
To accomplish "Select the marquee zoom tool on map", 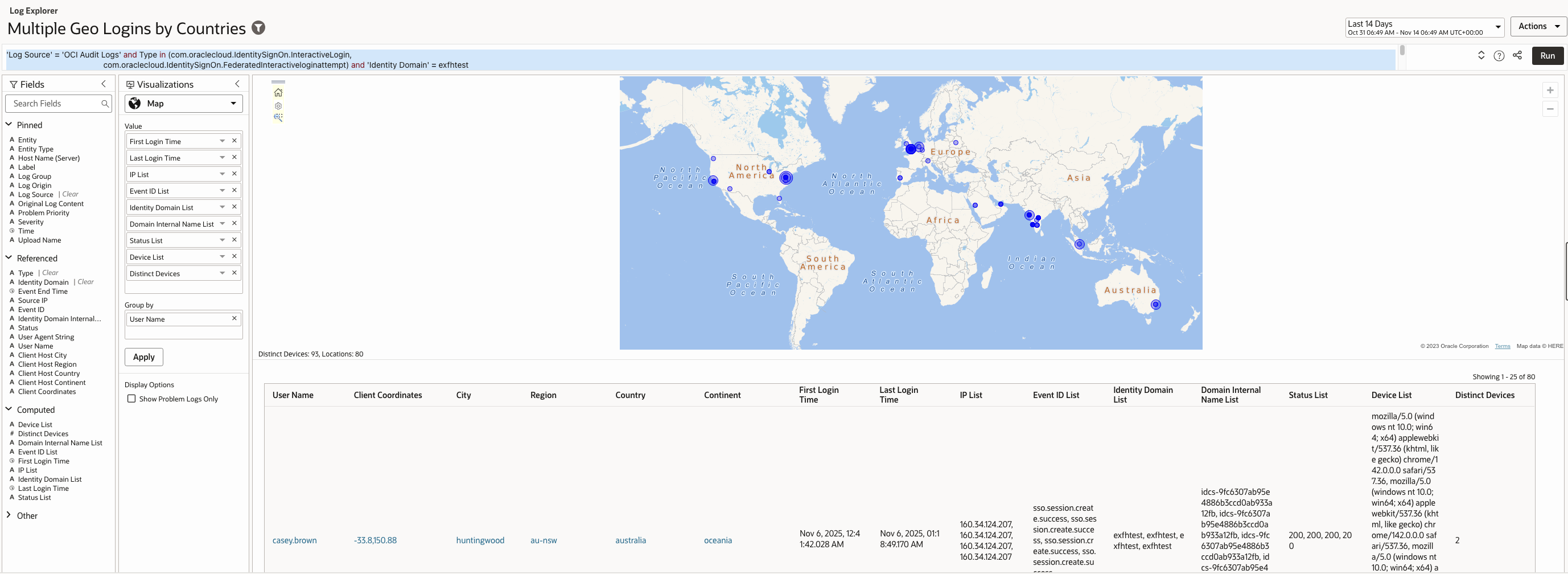I will 278,117.
